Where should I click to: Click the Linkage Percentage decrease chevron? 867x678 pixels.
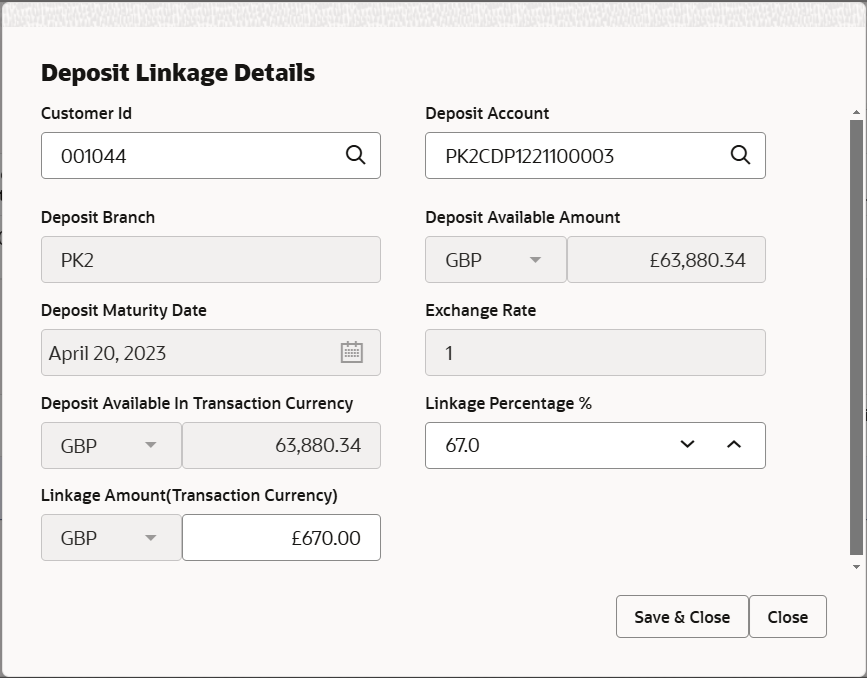coord(687,445)
